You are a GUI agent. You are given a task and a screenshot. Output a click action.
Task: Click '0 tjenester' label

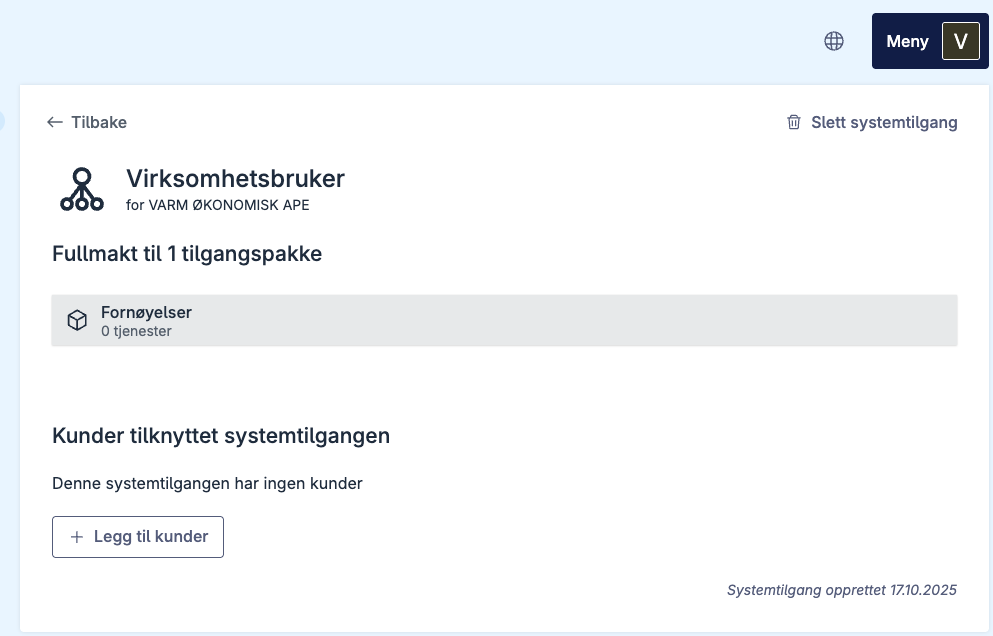tap(136, 331)
